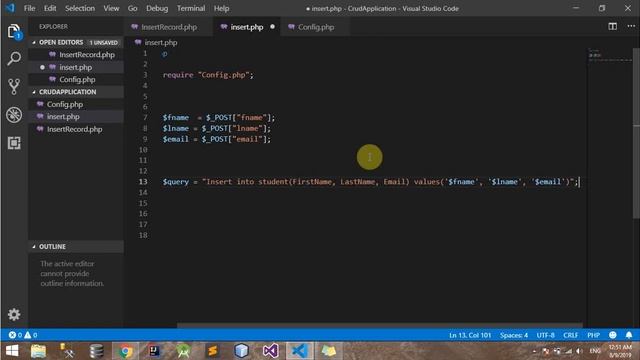
Task: Open the Source Control view icon
Action: click(x=14, y=87)
